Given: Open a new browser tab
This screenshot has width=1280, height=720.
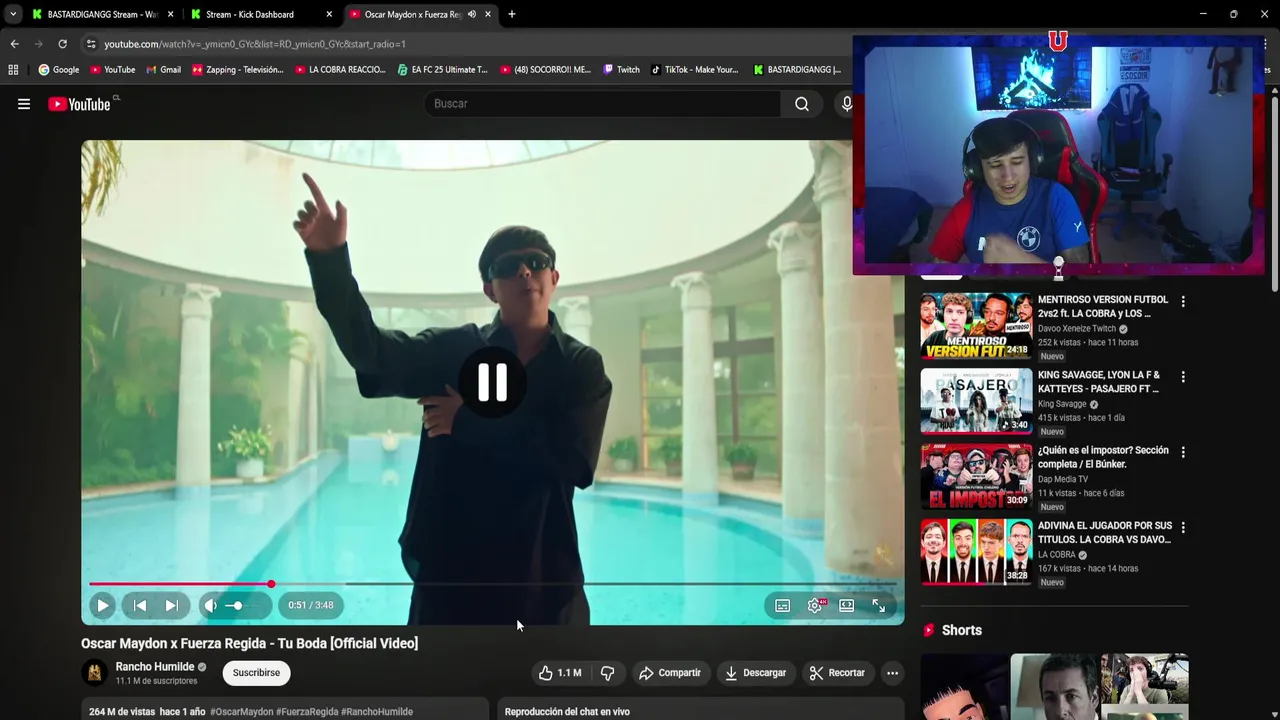Looking at the screenshot, I should tap(512, 14).
